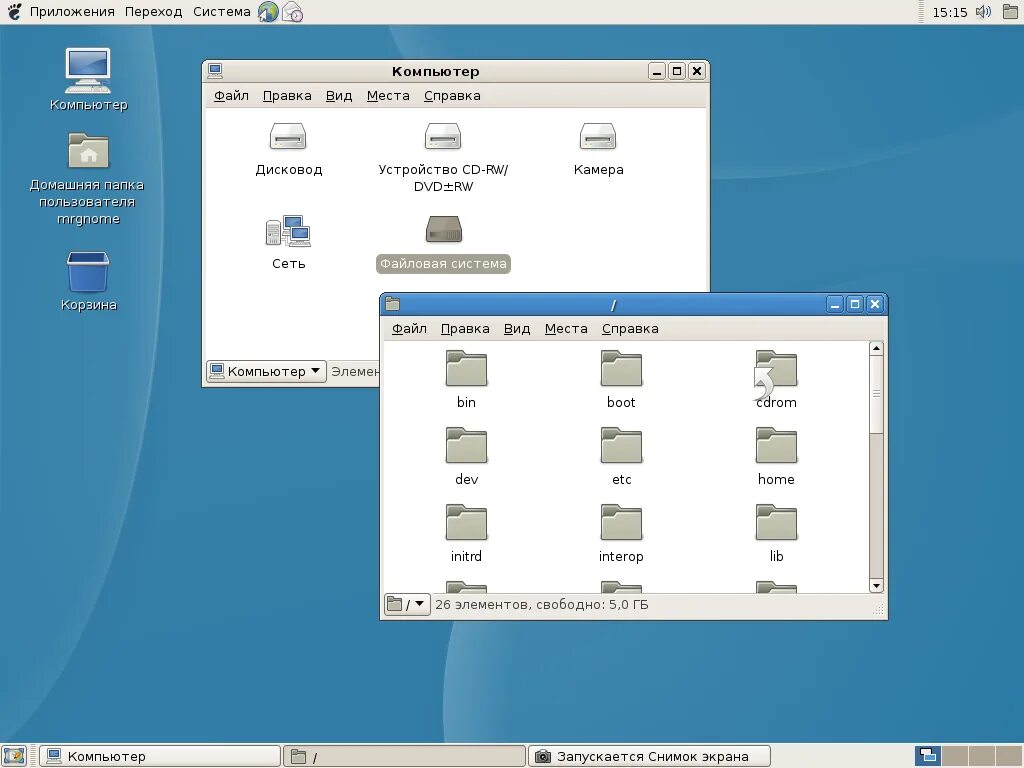Click the scrollbar down arrow in / window
The width and height of the screenshot is (1024, 768).
coord(876,585)
